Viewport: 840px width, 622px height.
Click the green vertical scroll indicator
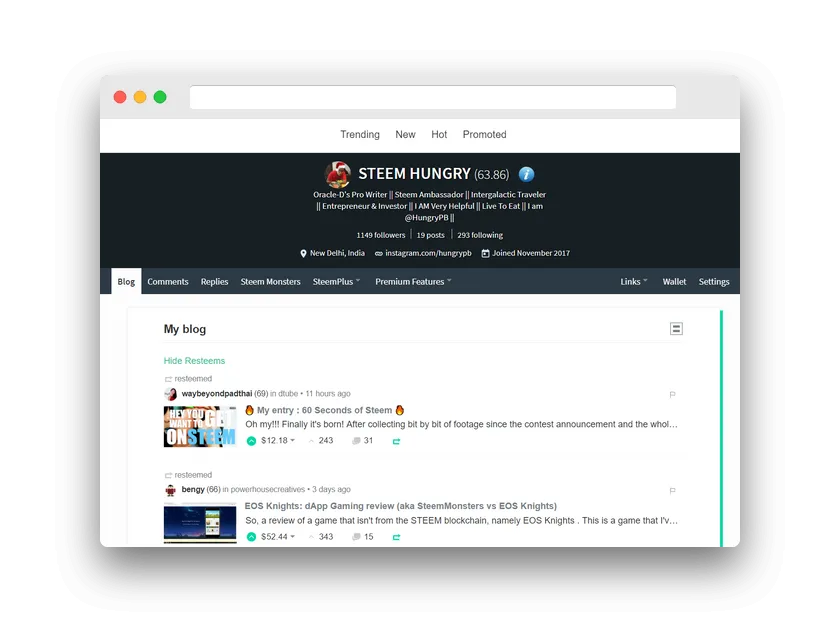pos(721,428)
